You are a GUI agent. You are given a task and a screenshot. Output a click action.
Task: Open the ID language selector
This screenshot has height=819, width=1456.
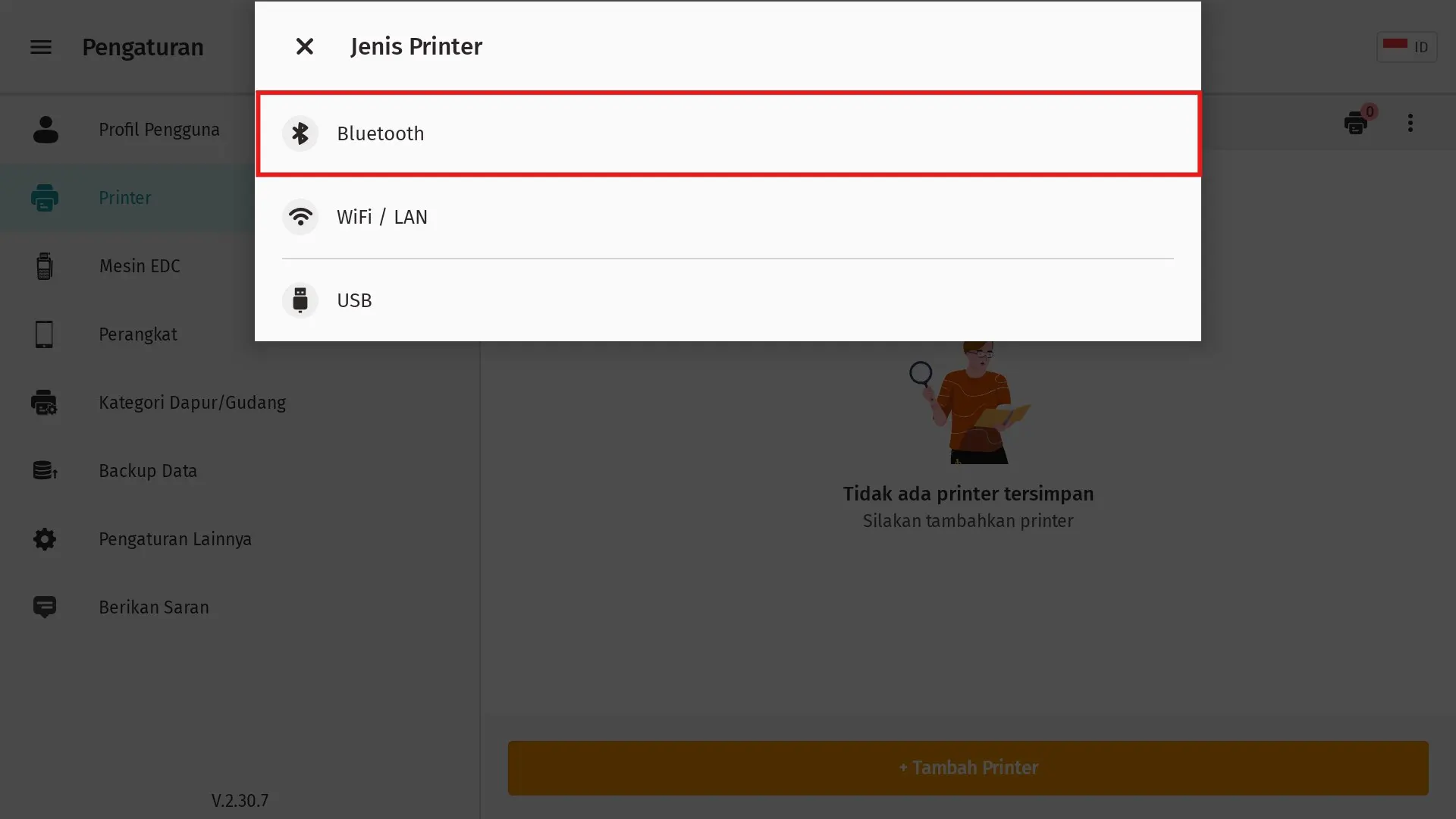(x=1408, y=46)
